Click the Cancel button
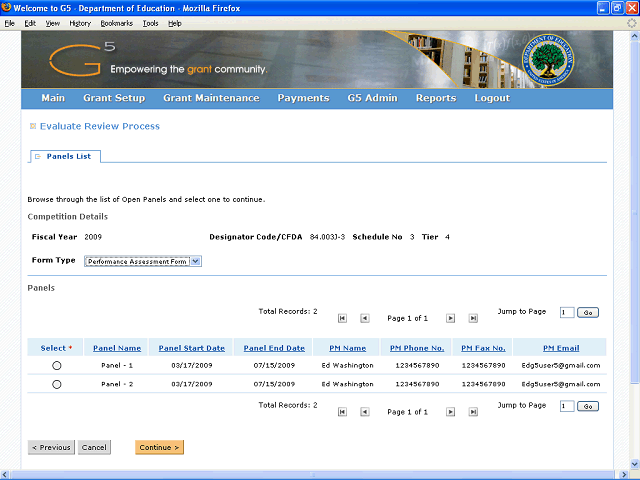Image resolution: width=640 pixels, height=480 pixels. [94, 447]
